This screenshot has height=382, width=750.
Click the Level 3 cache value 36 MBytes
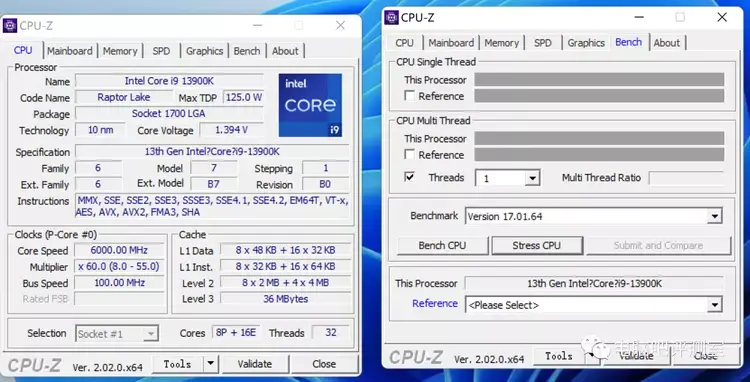pyautogui.click(x=286, y=299)
